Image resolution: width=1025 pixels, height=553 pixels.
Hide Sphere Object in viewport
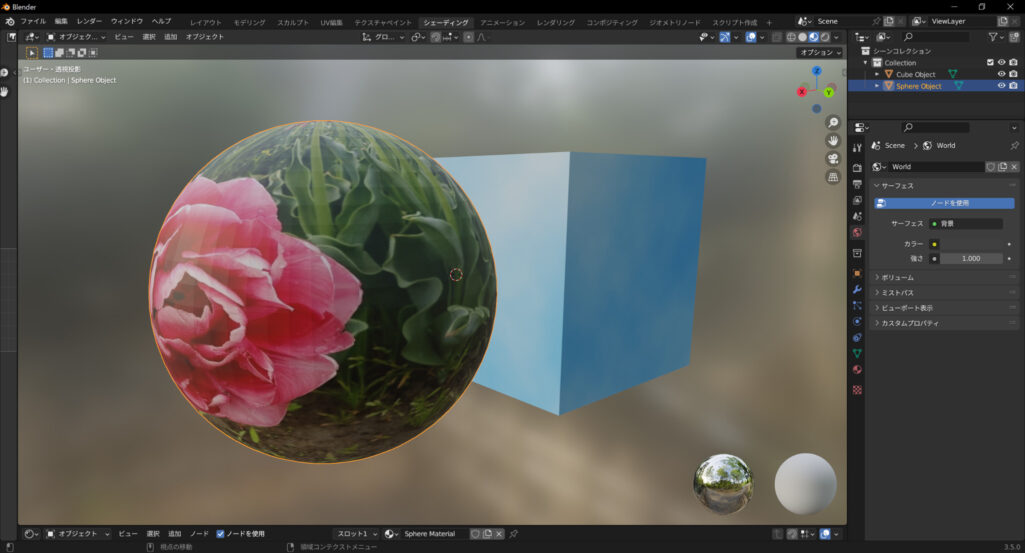point(1001,86)
